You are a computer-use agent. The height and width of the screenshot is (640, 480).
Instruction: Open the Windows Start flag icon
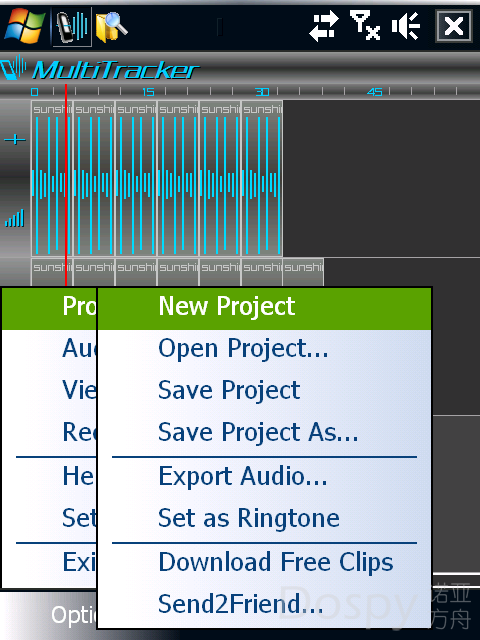[24, 27]
